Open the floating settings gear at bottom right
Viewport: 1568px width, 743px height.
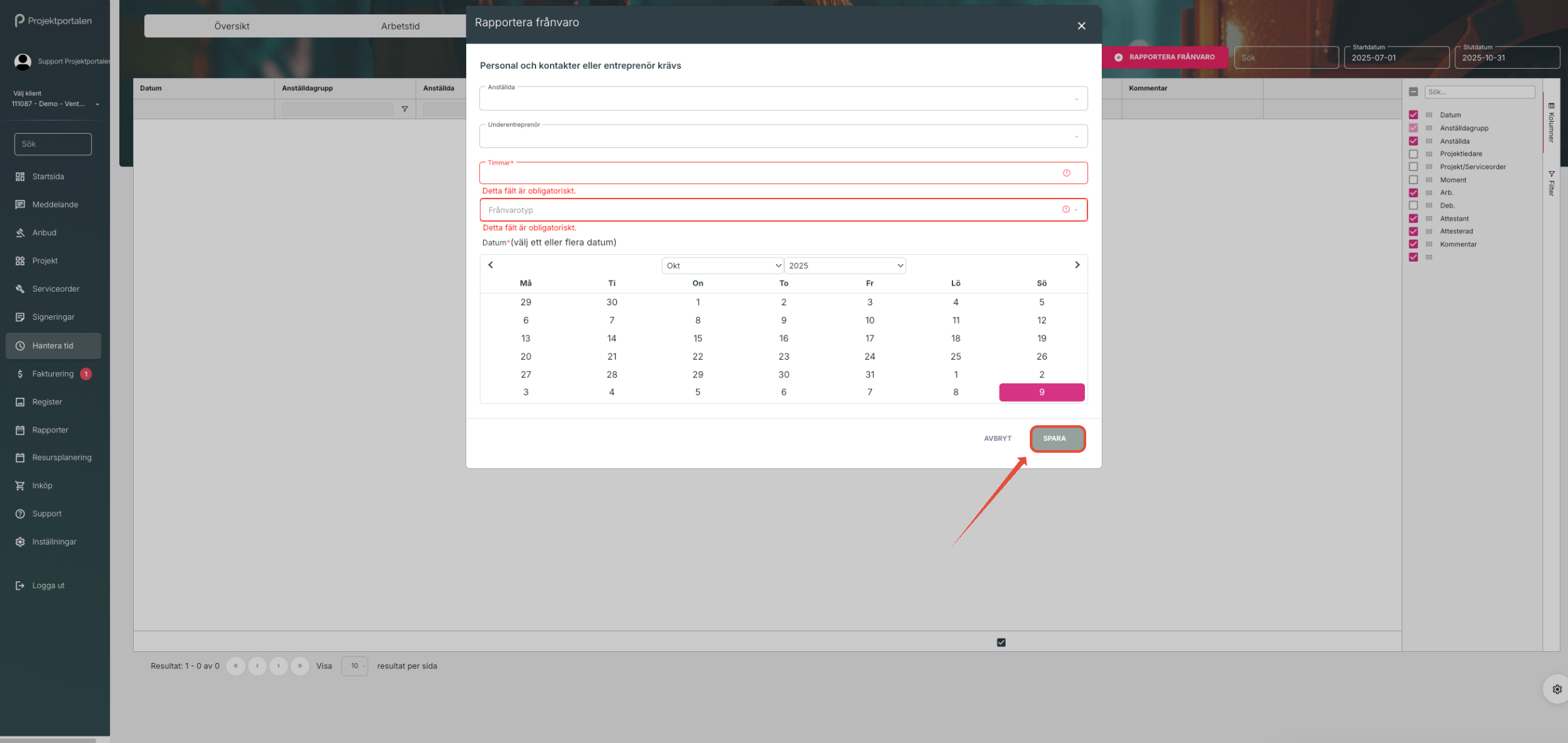pyautogui.click(x=1557, y=689)
